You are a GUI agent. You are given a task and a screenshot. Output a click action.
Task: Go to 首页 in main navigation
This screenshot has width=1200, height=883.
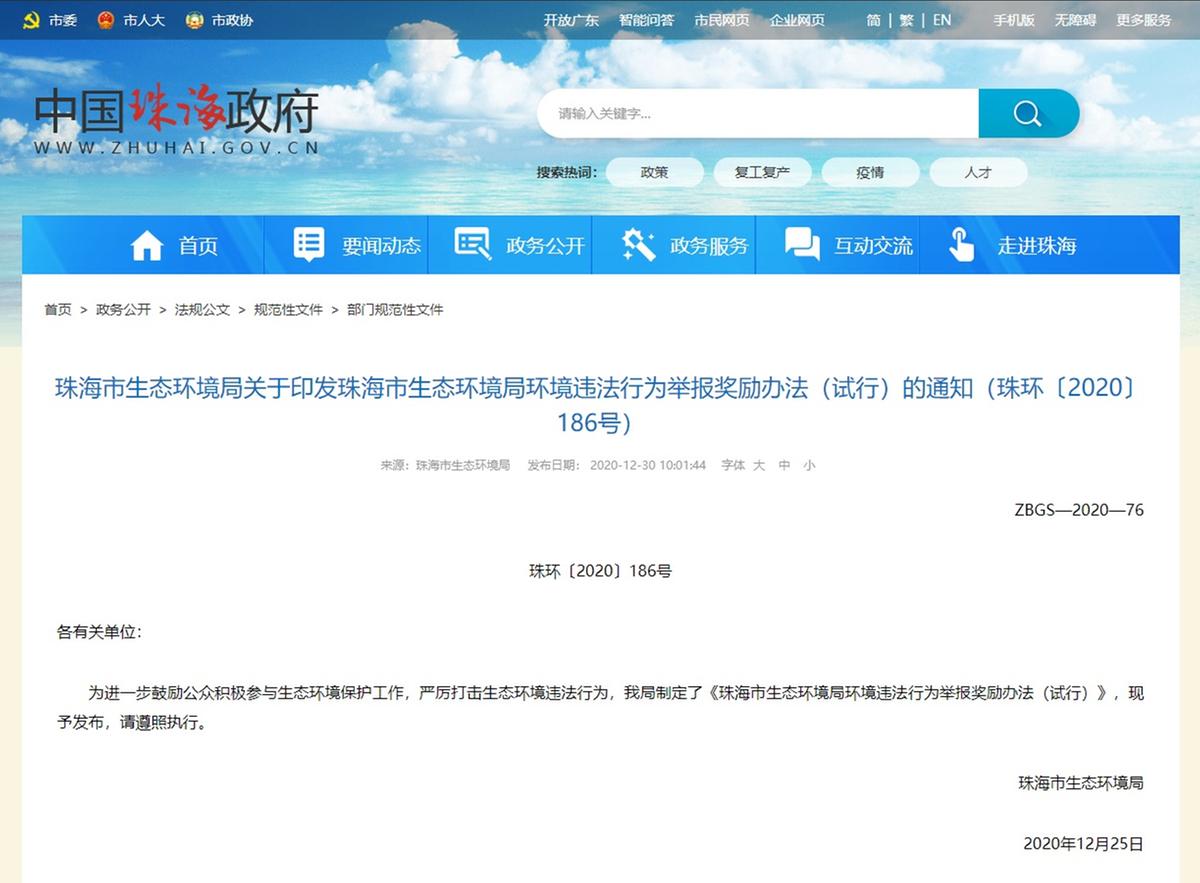pos(198,246)
